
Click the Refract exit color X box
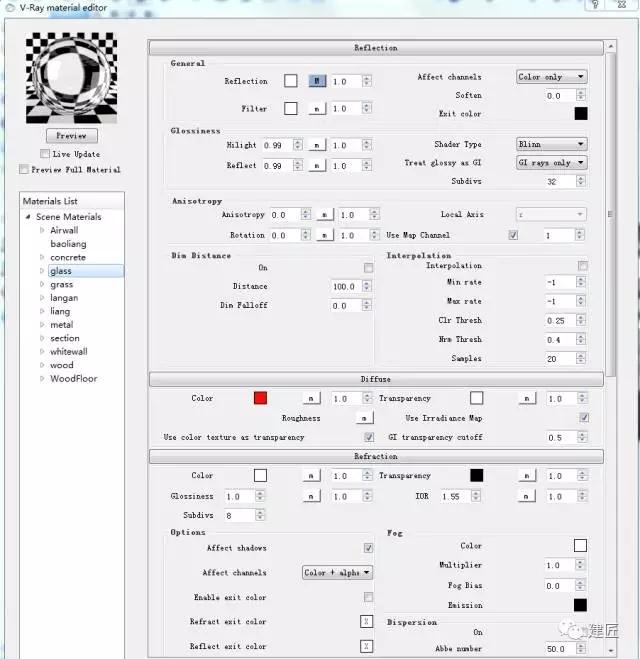point(366,621)
